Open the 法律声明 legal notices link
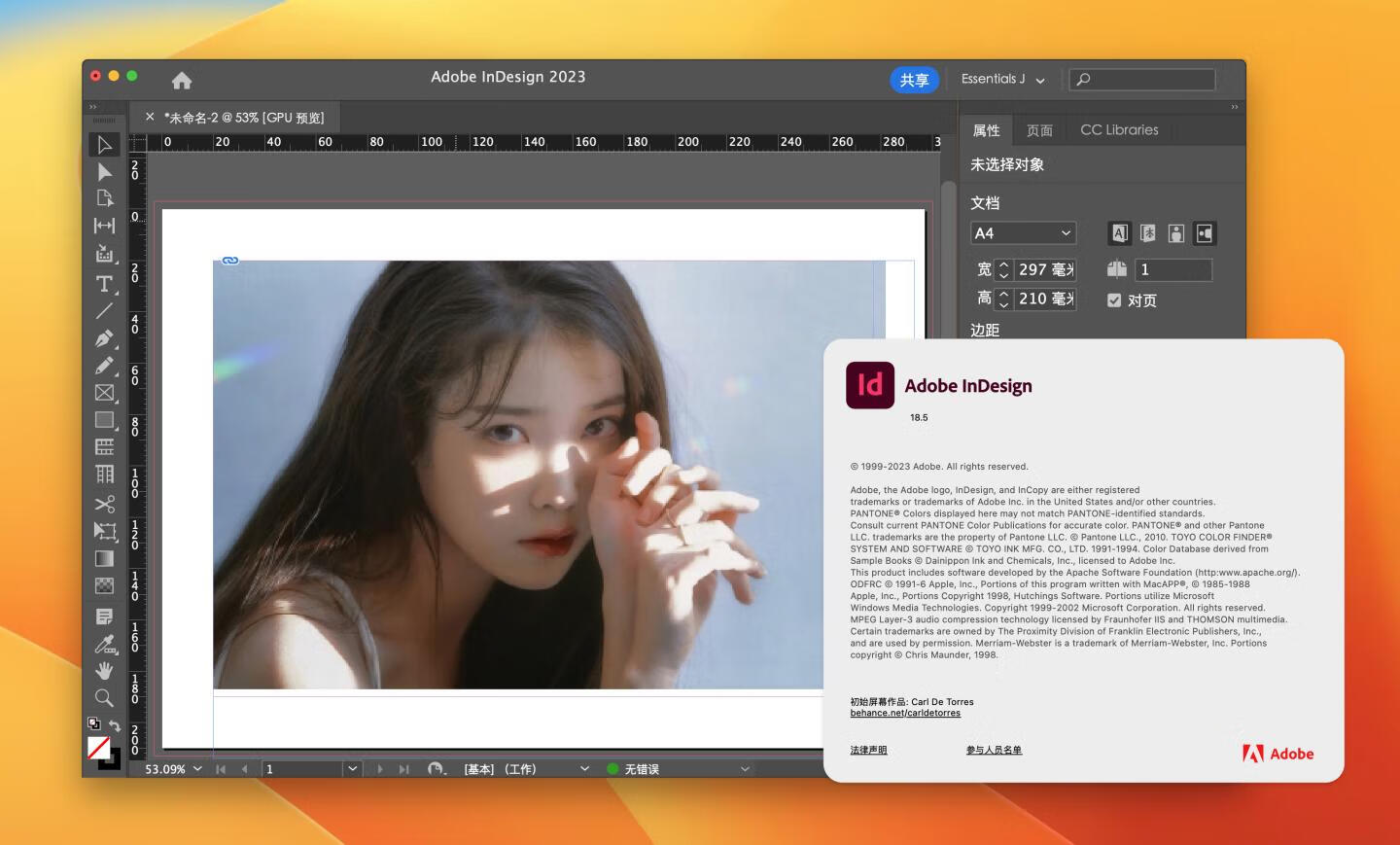The width and height of the screenshot is (1400, 845). 868,750
